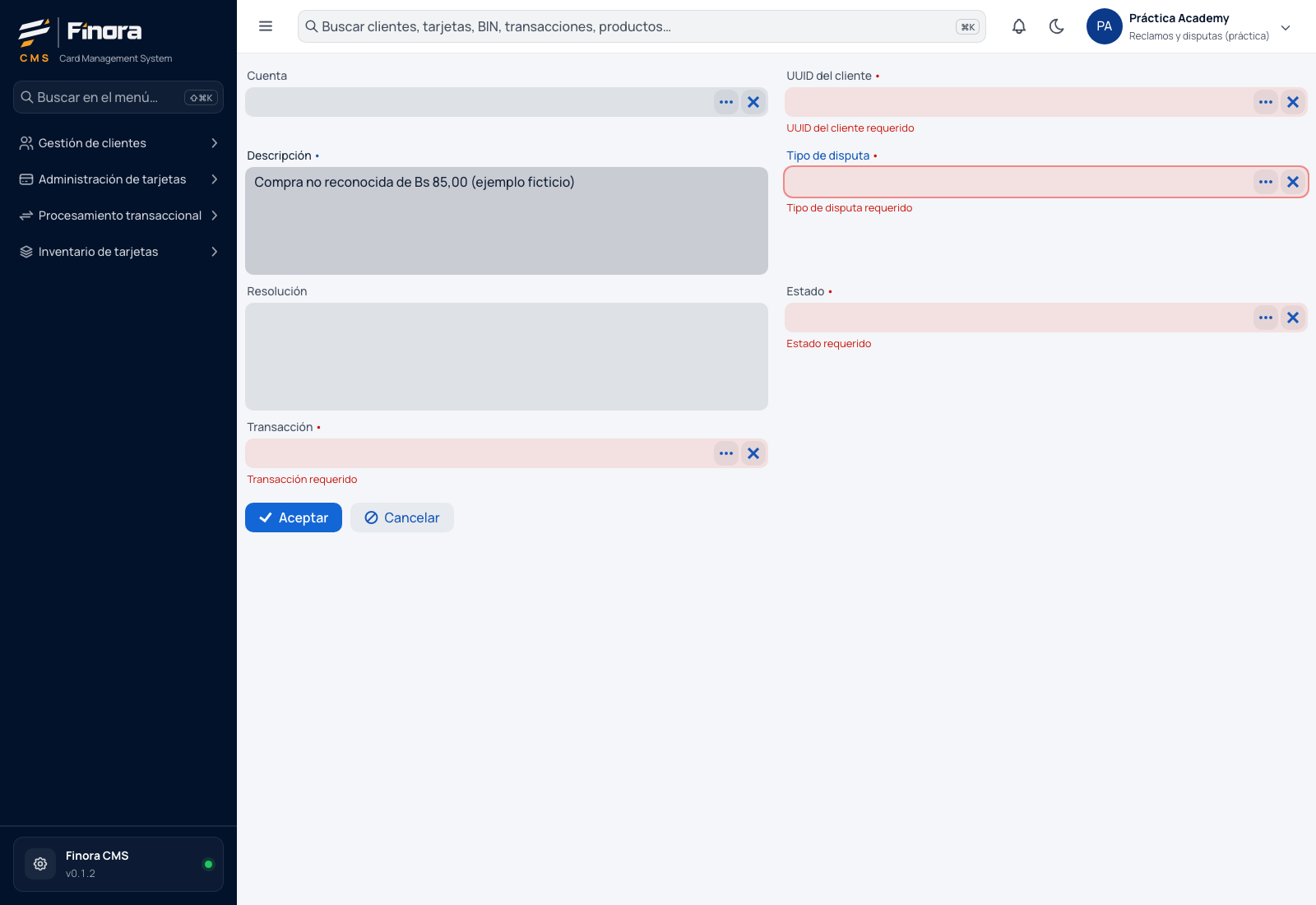Viewport: 1316px width, 905px height.
Task: Click the Finora CMS settings gear
Action: (40, 864)
